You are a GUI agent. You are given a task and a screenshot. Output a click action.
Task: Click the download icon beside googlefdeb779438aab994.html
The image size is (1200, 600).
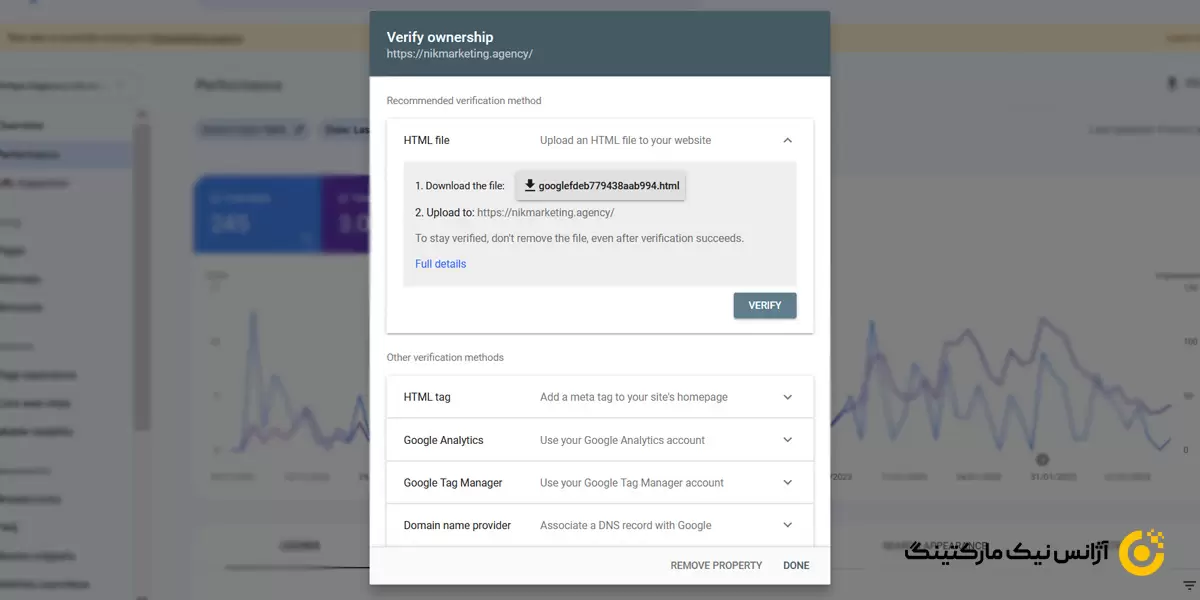coord(530,186)
